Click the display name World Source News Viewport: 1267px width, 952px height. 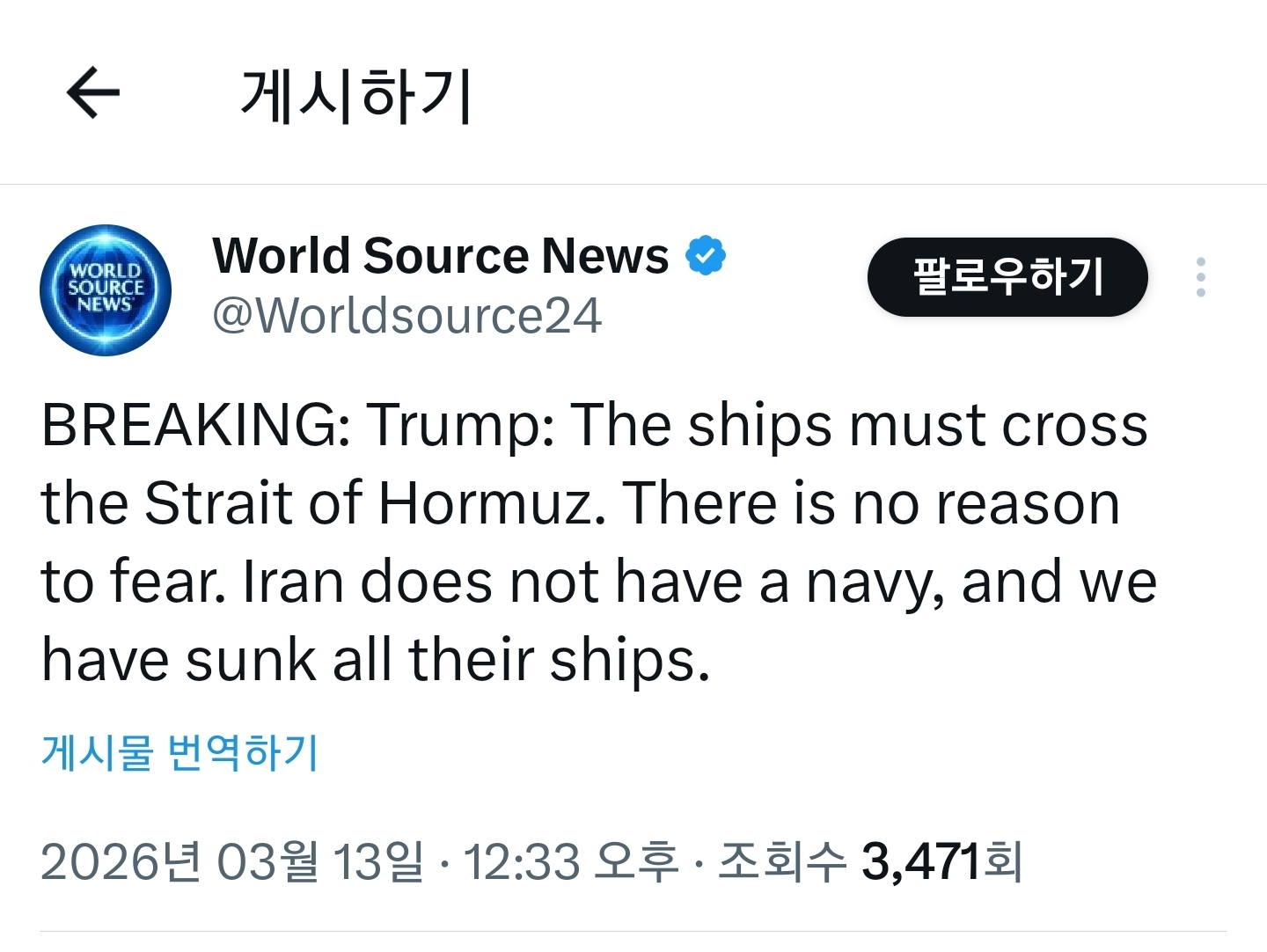(x=438, y=255)
